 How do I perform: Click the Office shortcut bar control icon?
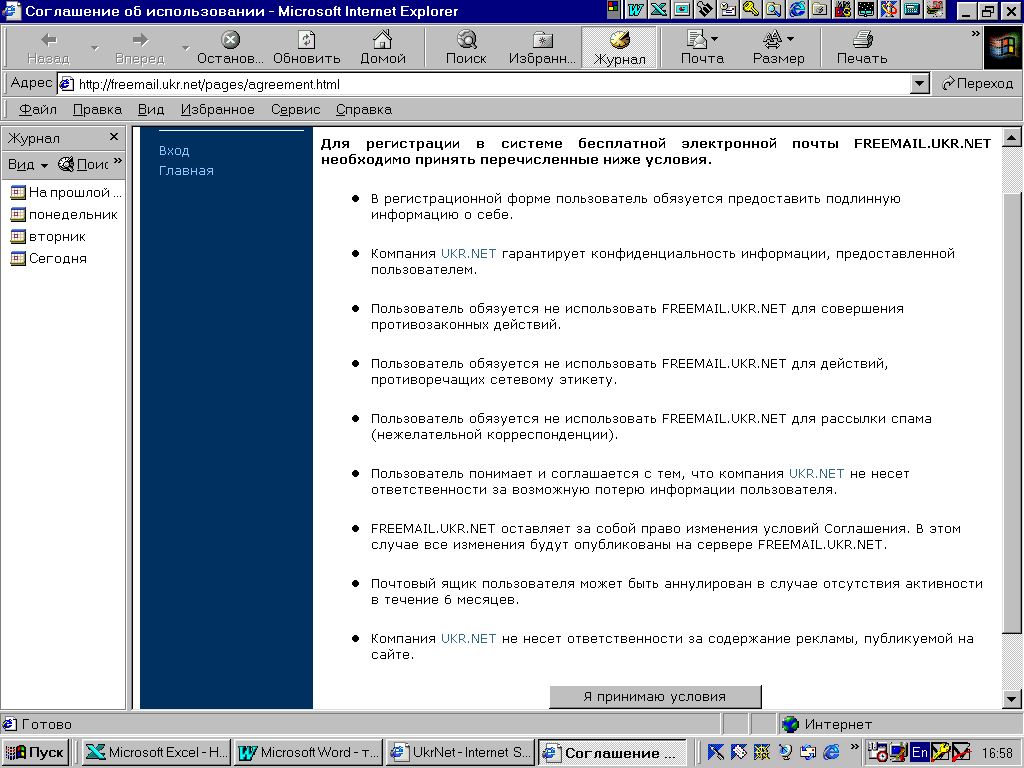[613, 8]
